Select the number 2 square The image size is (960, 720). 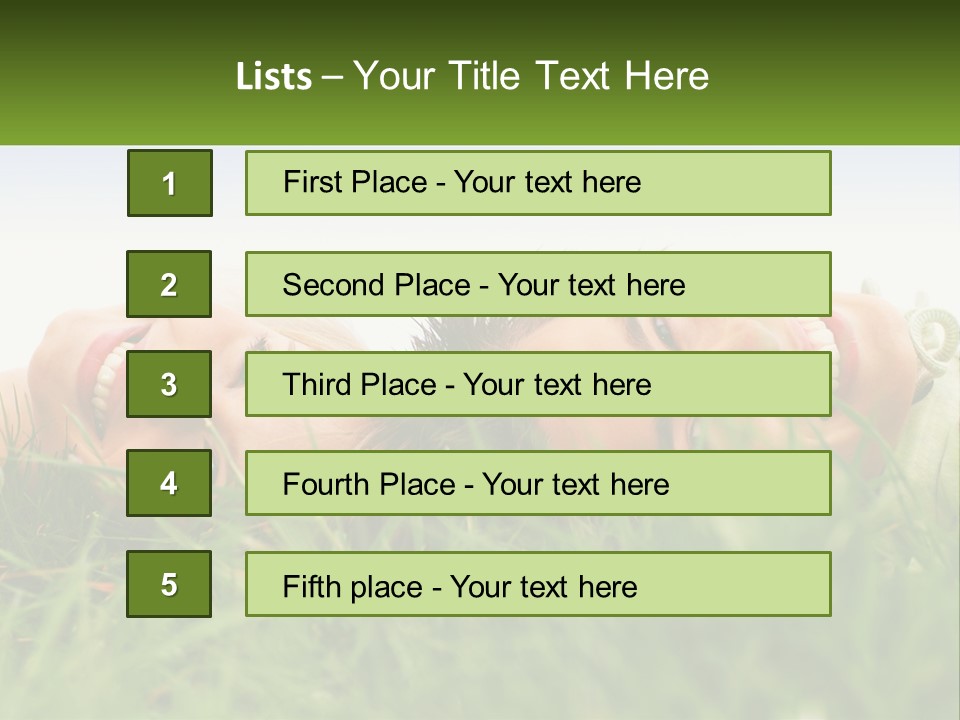[x=169, y=284]
